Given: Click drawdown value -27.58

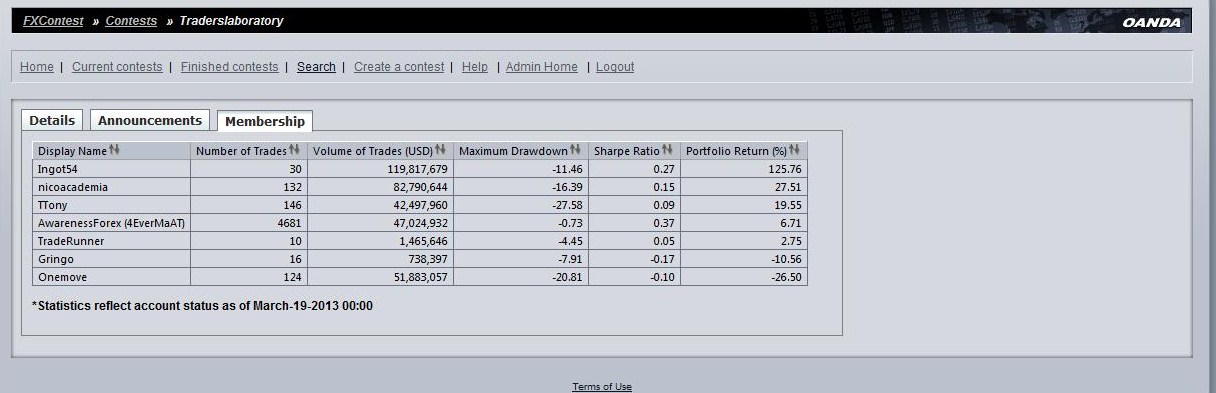Looking at the screenshot, I should pos(566,205).
